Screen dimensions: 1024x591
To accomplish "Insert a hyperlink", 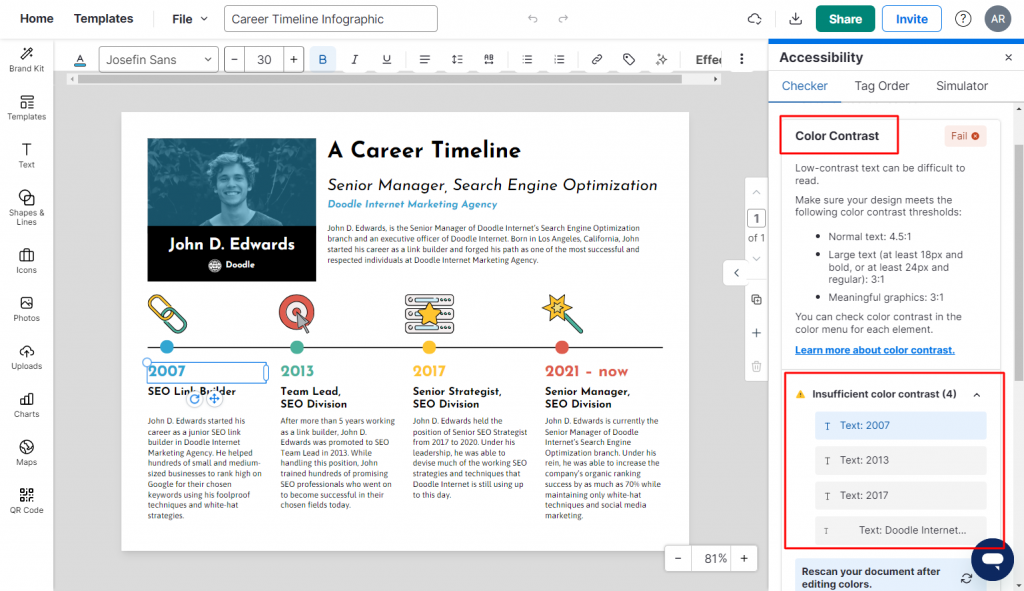I will tap(597, 59).
